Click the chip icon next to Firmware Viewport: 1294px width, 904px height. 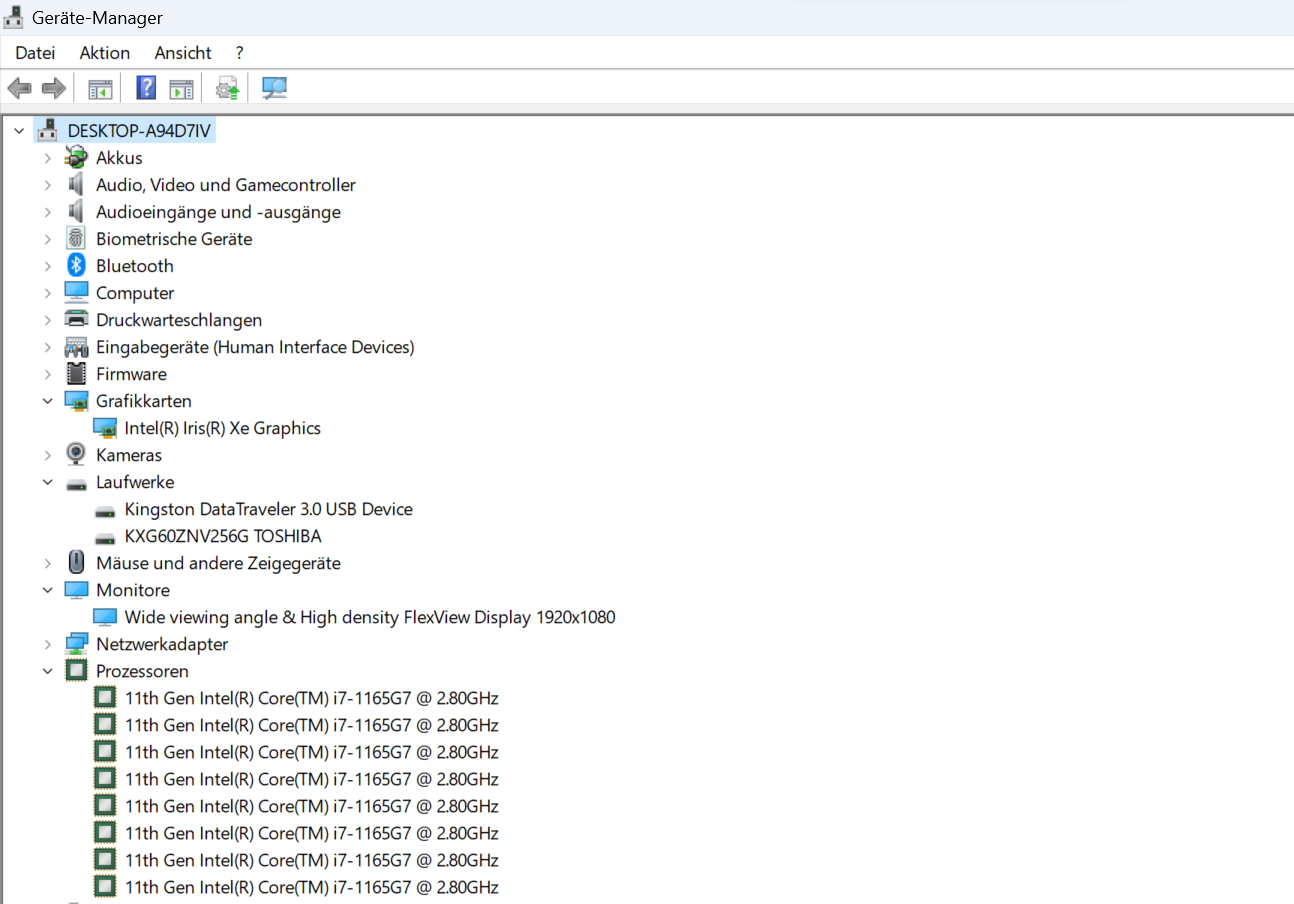76,373
